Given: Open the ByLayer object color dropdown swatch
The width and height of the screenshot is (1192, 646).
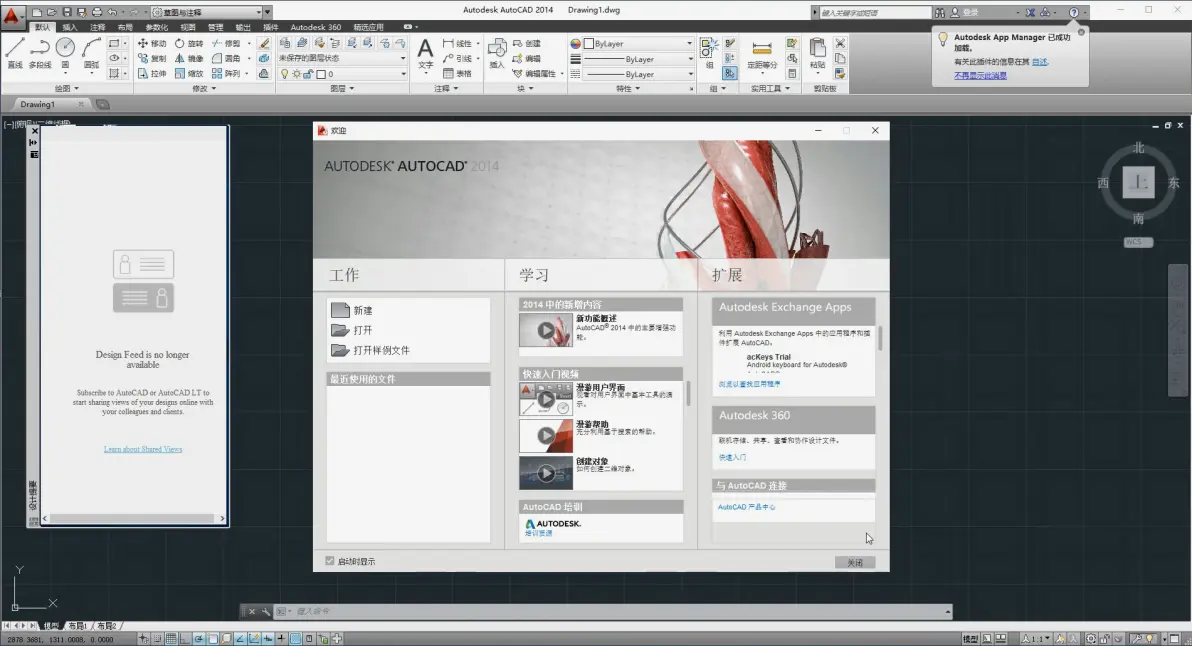Looking at the screenshot, I should click(x=631, y=43).
